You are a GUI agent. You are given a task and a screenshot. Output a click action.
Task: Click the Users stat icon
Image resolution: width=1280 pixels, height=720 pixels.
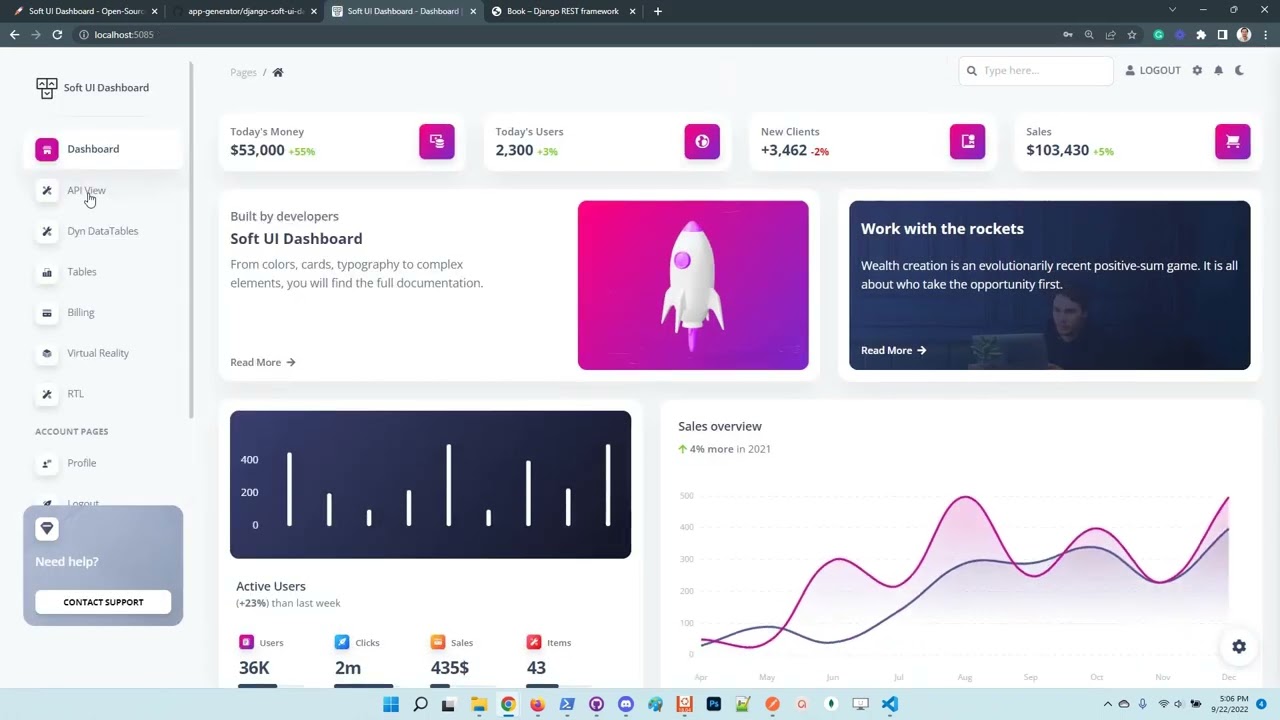246,642
